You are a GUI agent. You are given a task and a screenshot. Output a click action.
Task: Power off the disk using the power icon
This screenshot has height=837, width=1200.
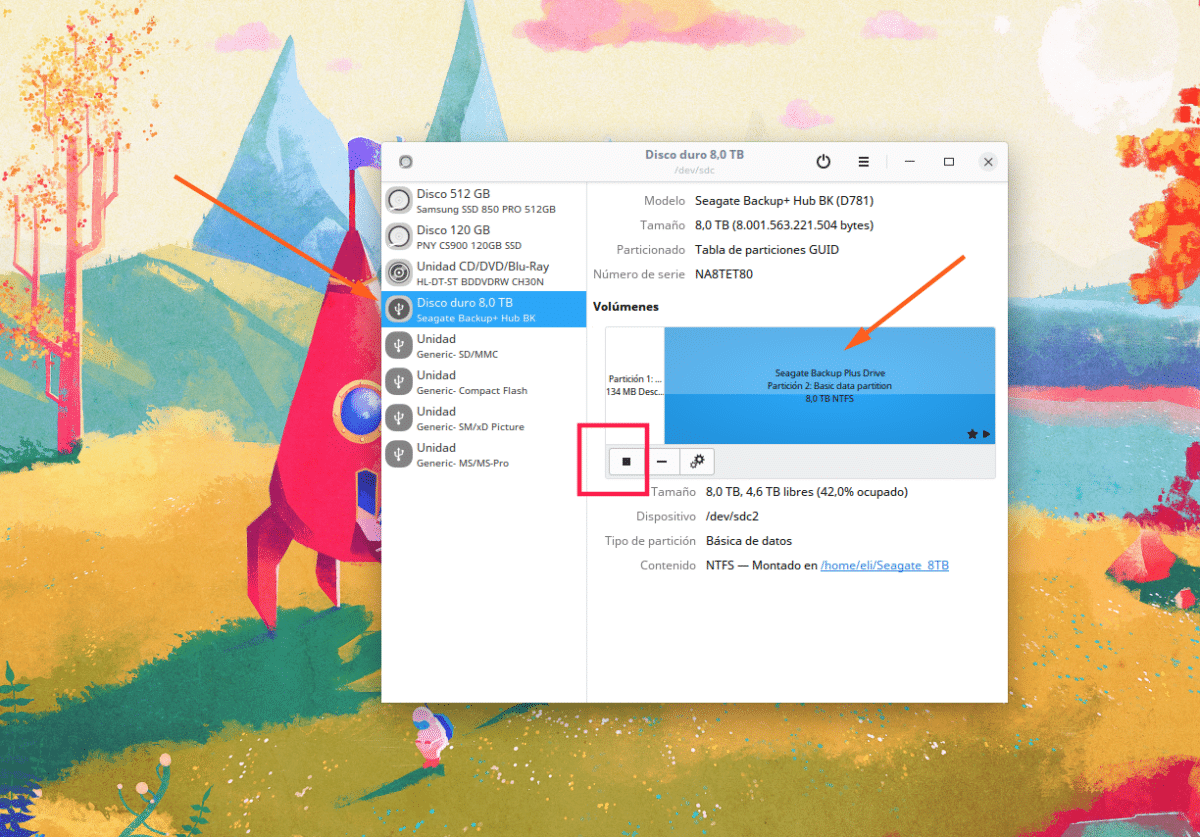(x=823, y=161)
